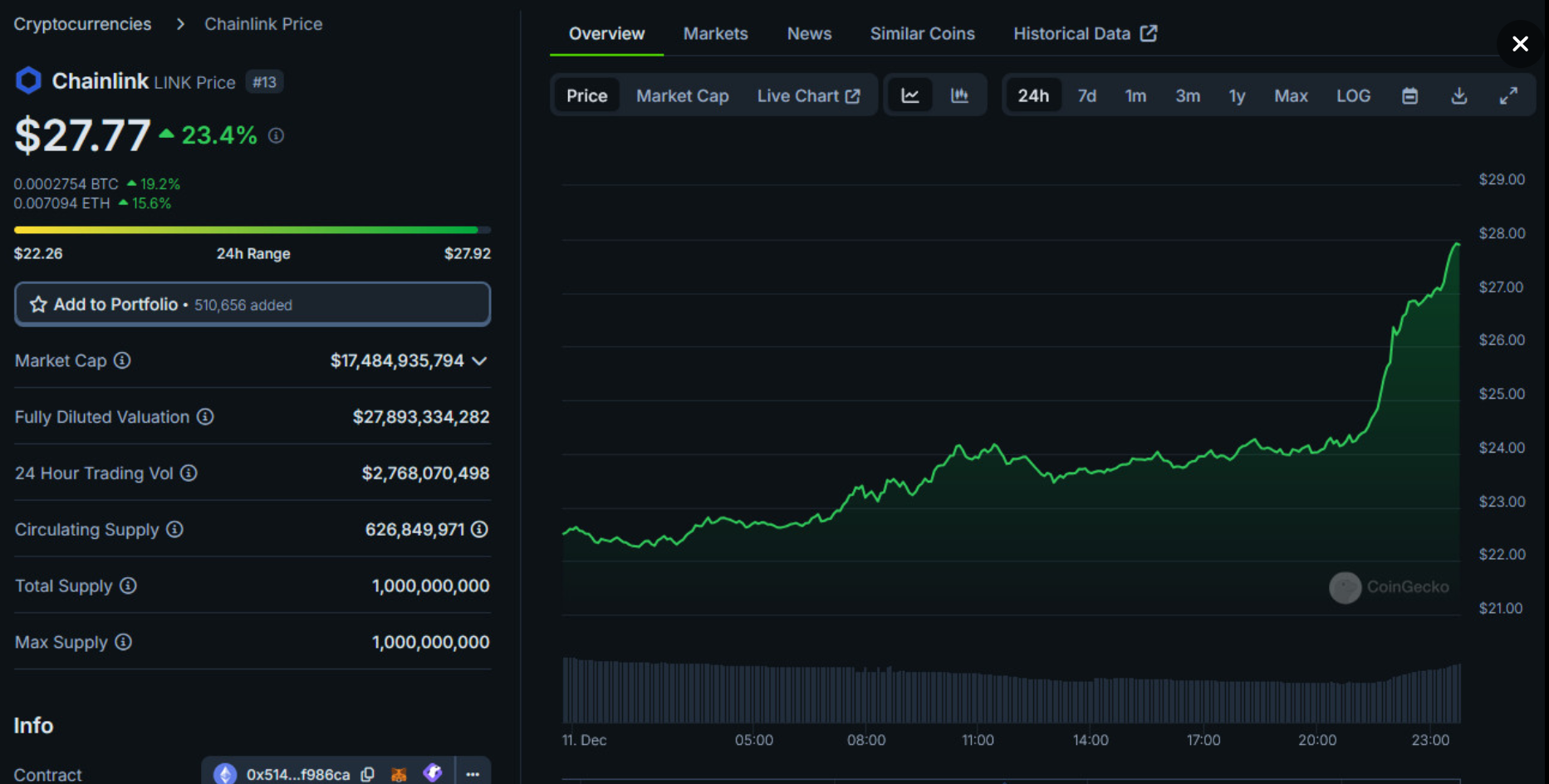This screenshot has height=784, width=1549.
Task: Open the Max Supply info icon
Action: (123, 642)
